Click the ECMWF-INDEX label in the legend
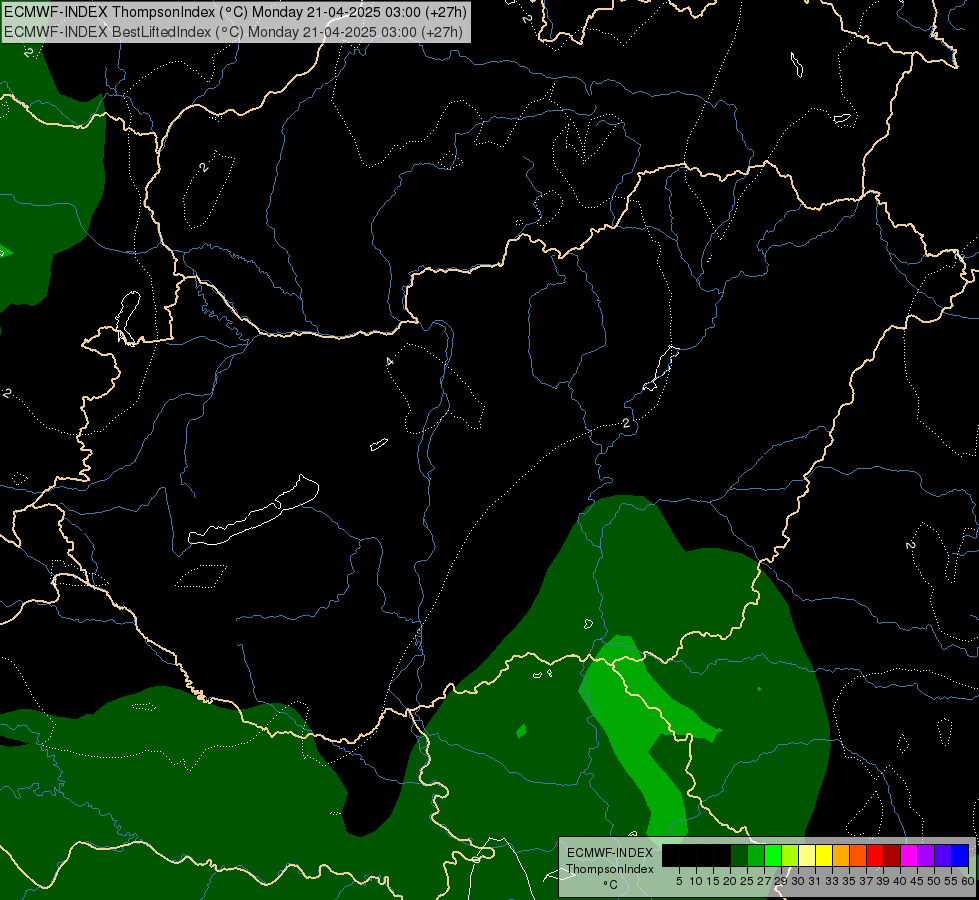 (x=609, y=853)
